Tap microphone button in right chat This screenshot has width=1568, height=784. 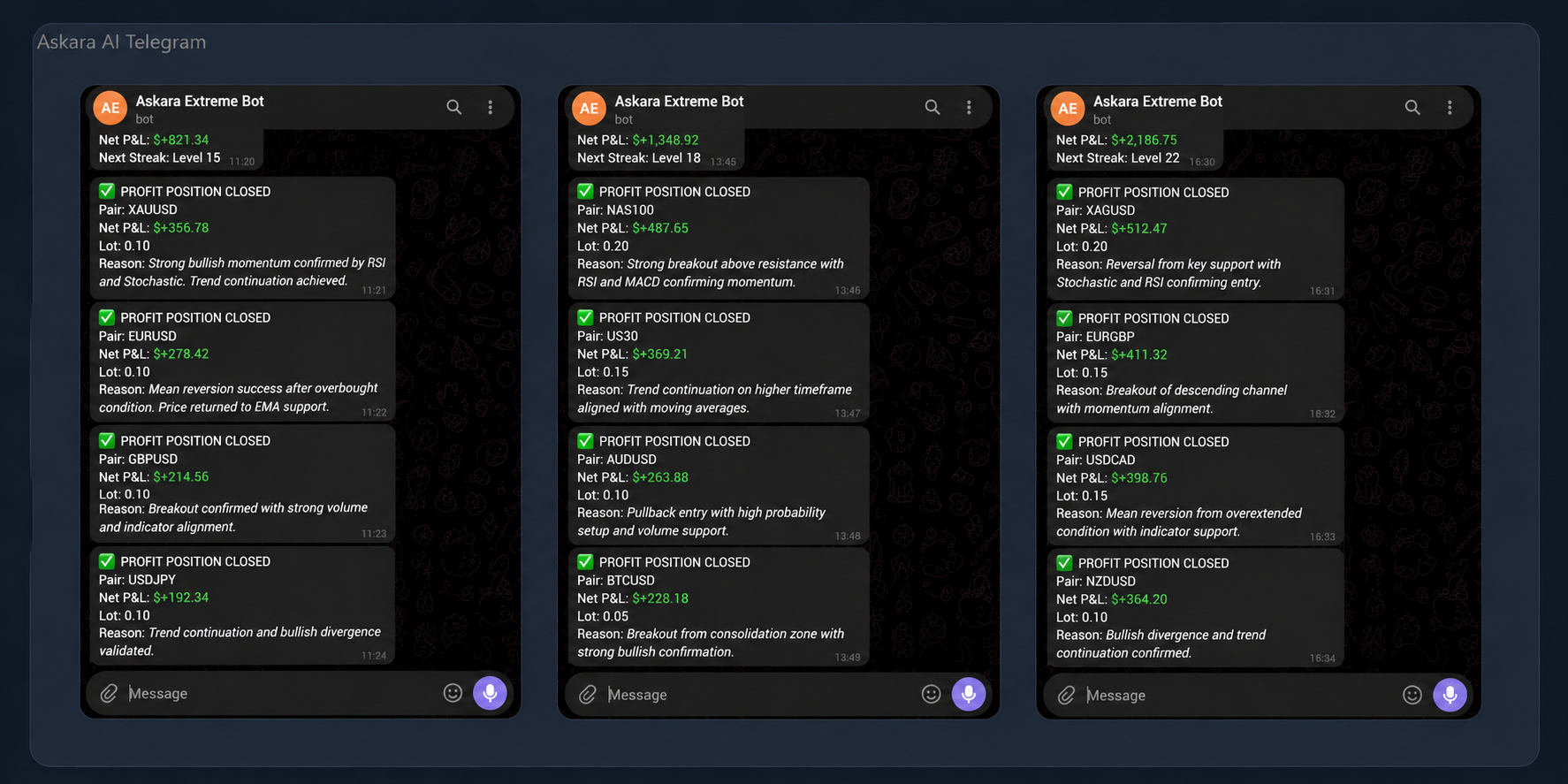click(1450, 695)
